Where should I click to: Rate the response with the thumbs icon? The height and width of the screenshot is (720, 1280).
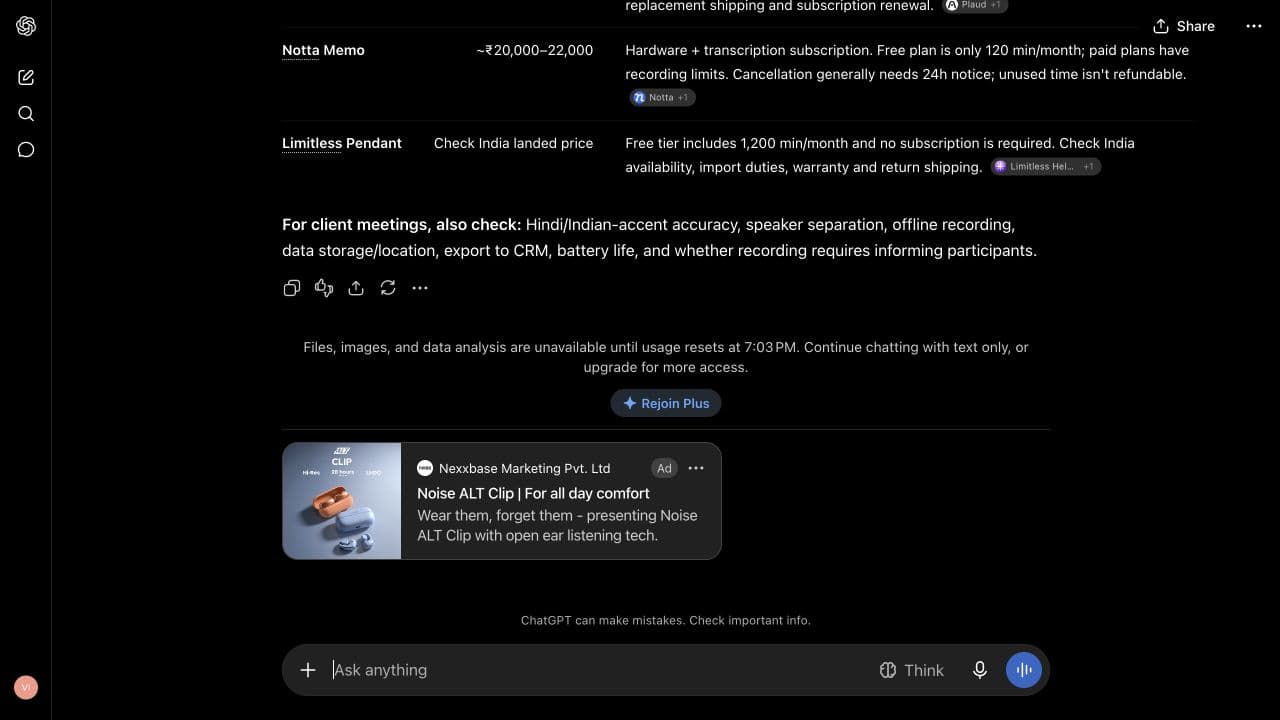tap(324, 288)
